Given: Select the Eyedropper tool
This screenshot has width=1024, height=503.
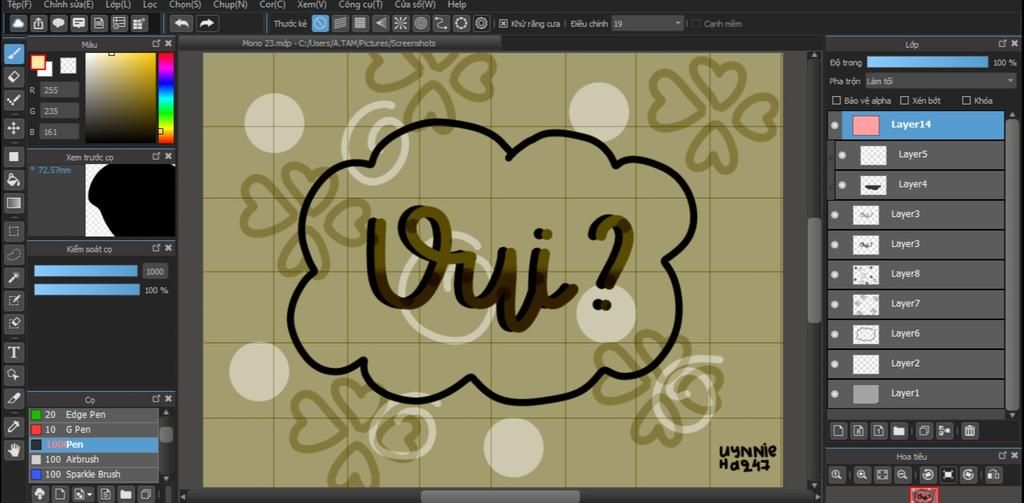Looking at the screenshot, I should click(14, 426).
